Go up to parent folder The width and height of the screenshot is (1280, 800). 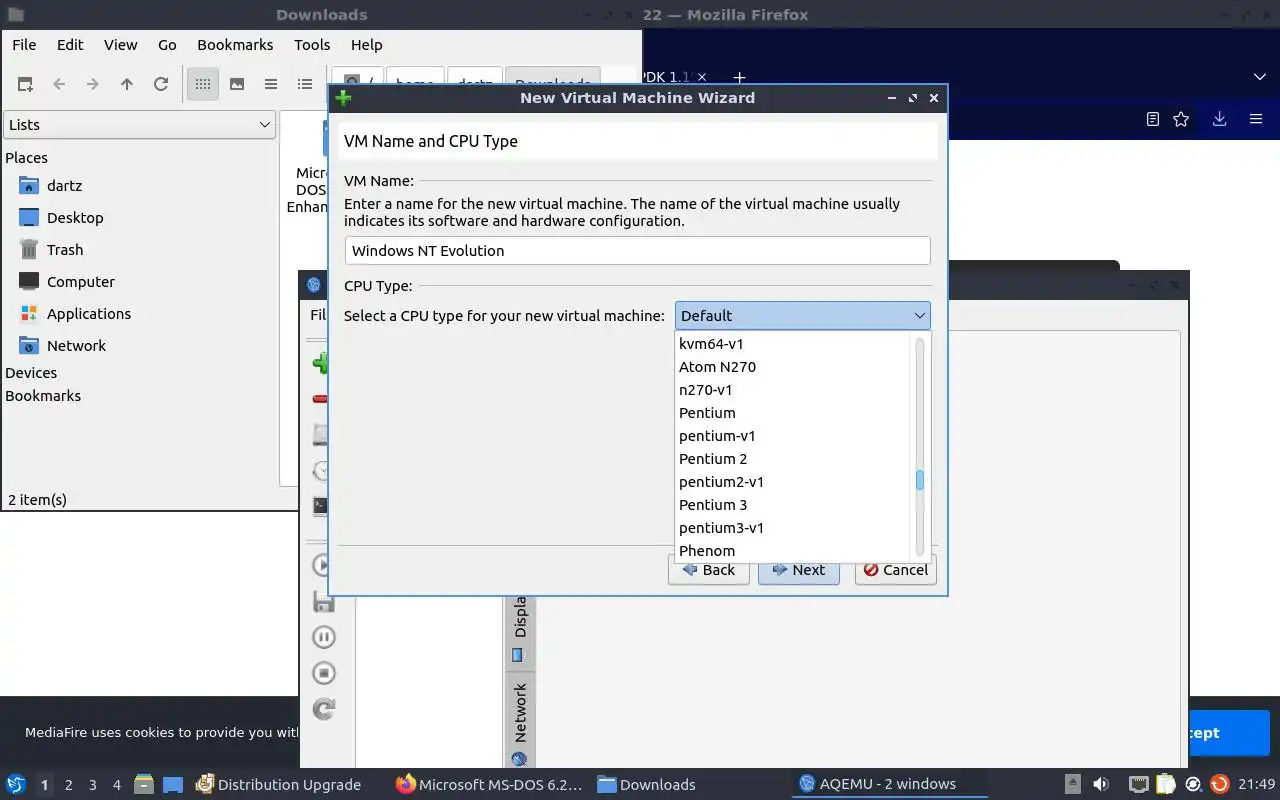[127, 84]
